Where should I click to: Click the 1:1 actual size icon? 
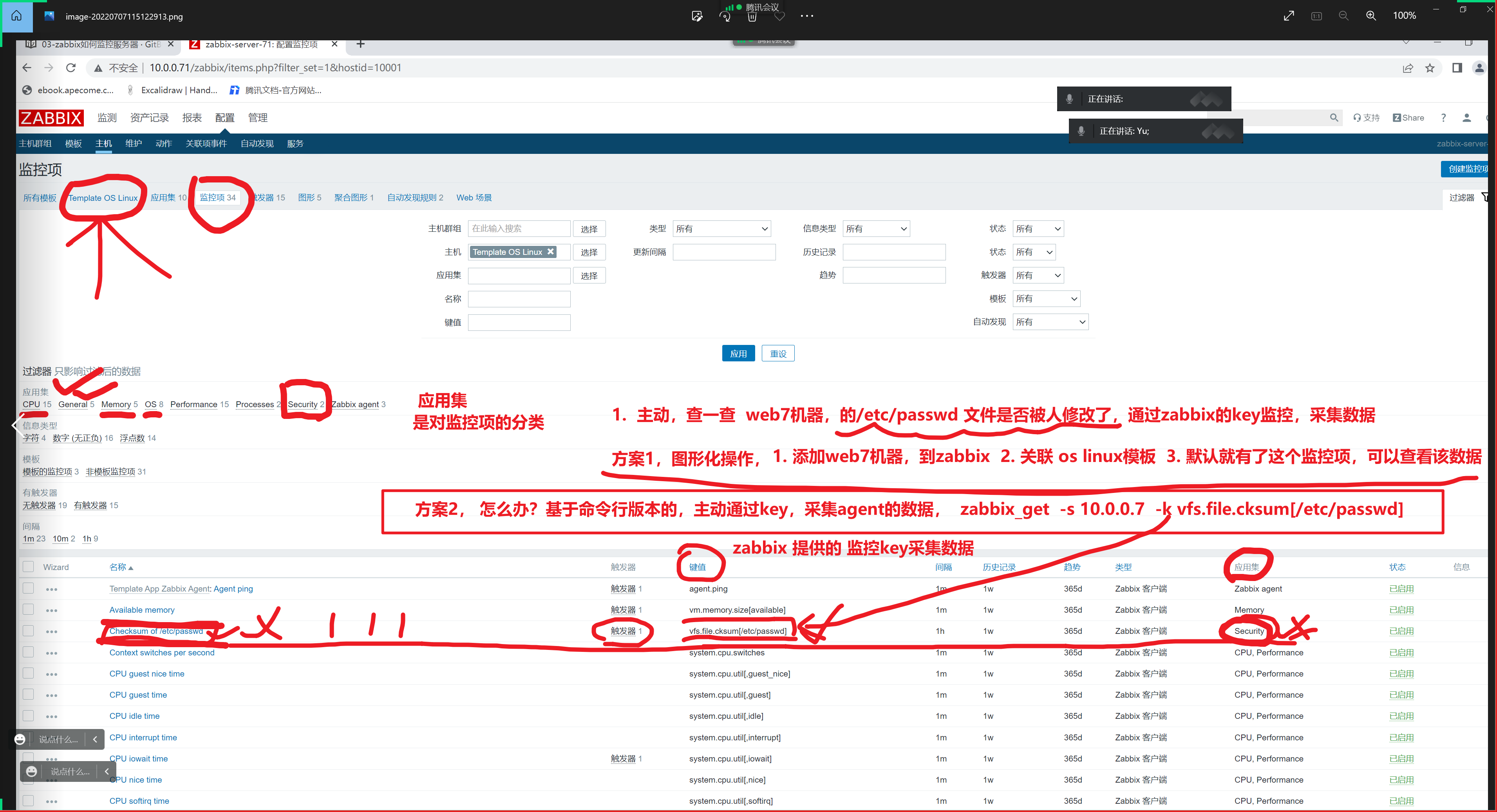click(x=1316, y=16)
